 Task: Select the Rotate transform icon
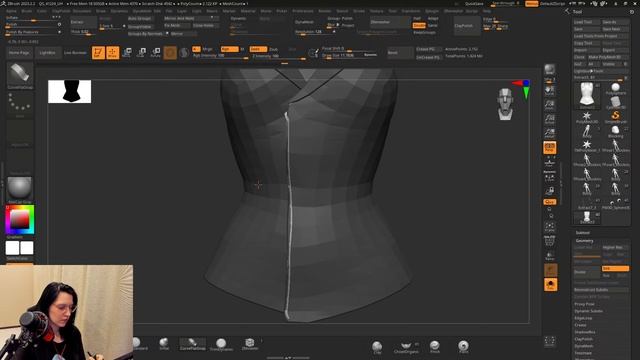[x=156, y=53]
